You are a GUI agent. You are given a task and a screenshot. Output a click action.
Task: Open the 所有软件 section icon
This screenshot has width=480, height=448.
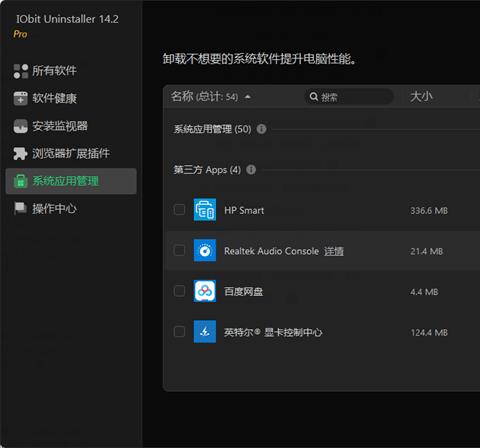click(x=21, y=71)
